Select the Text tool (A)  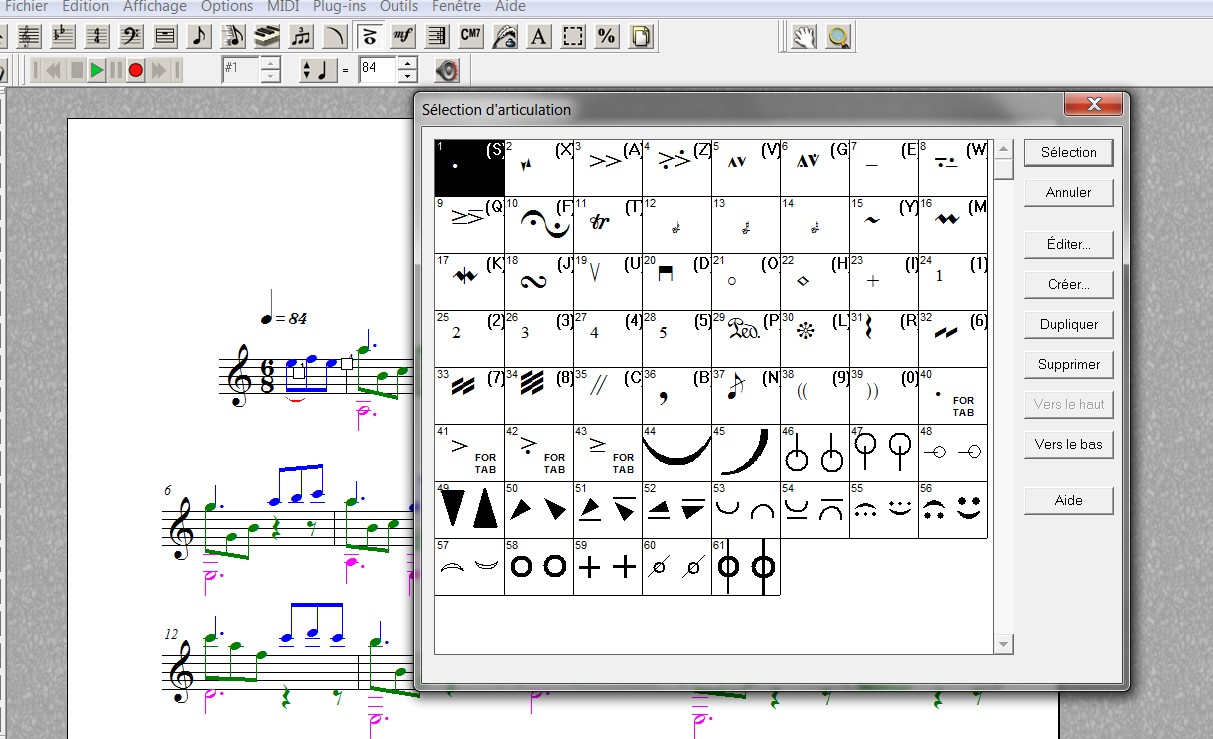(x=539, y=37)
